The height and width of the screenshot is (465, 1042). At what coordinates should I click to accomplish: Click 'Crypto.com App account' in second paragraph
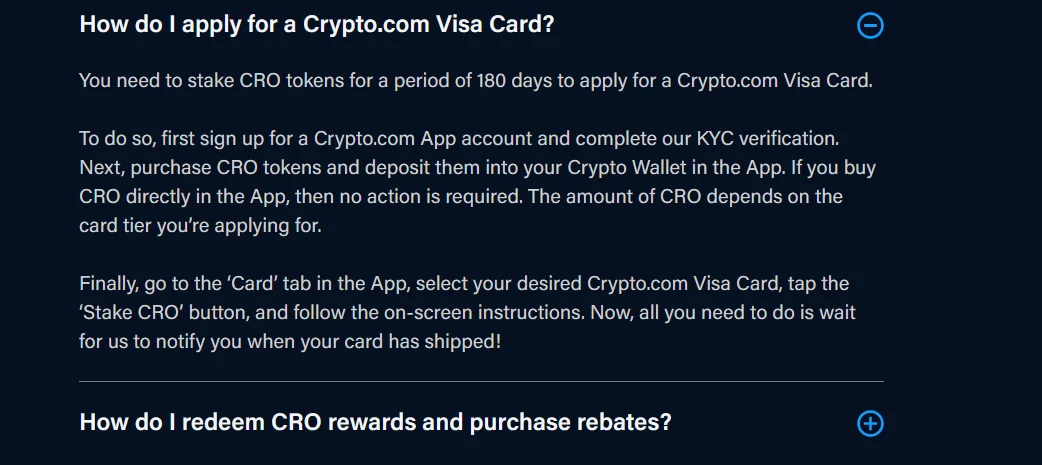pyautogui.click(x=423, y=139)
